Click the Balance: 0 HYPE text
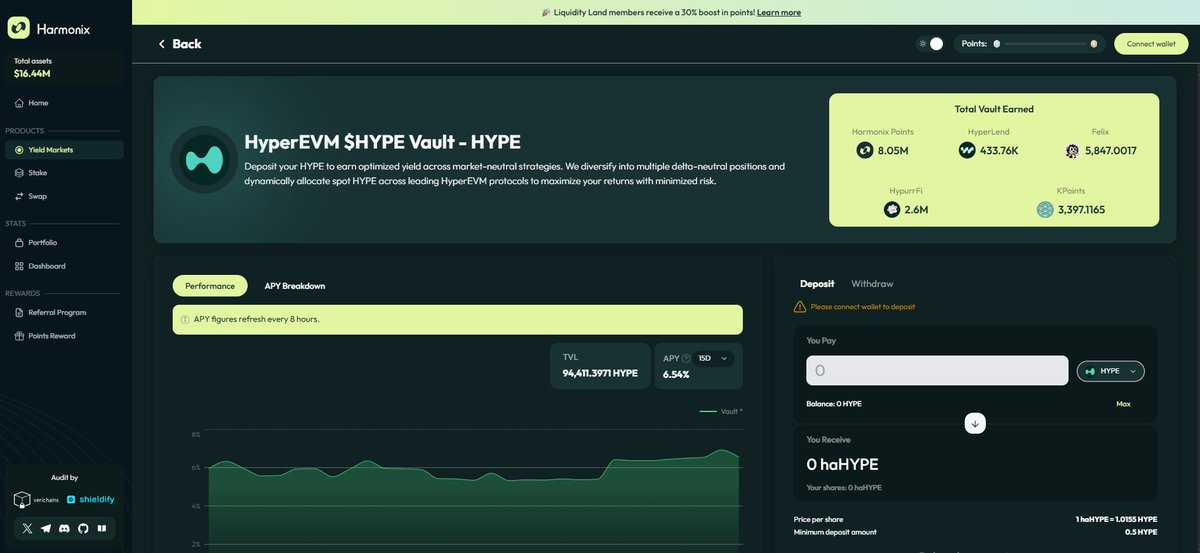The height and width of the screenshot is (553, 1200). [834, 404]
